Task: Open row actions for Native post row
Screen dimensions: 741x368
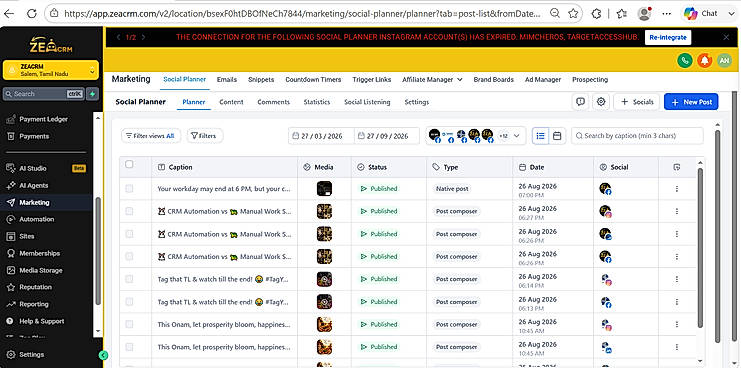Action: click(677, 188)
